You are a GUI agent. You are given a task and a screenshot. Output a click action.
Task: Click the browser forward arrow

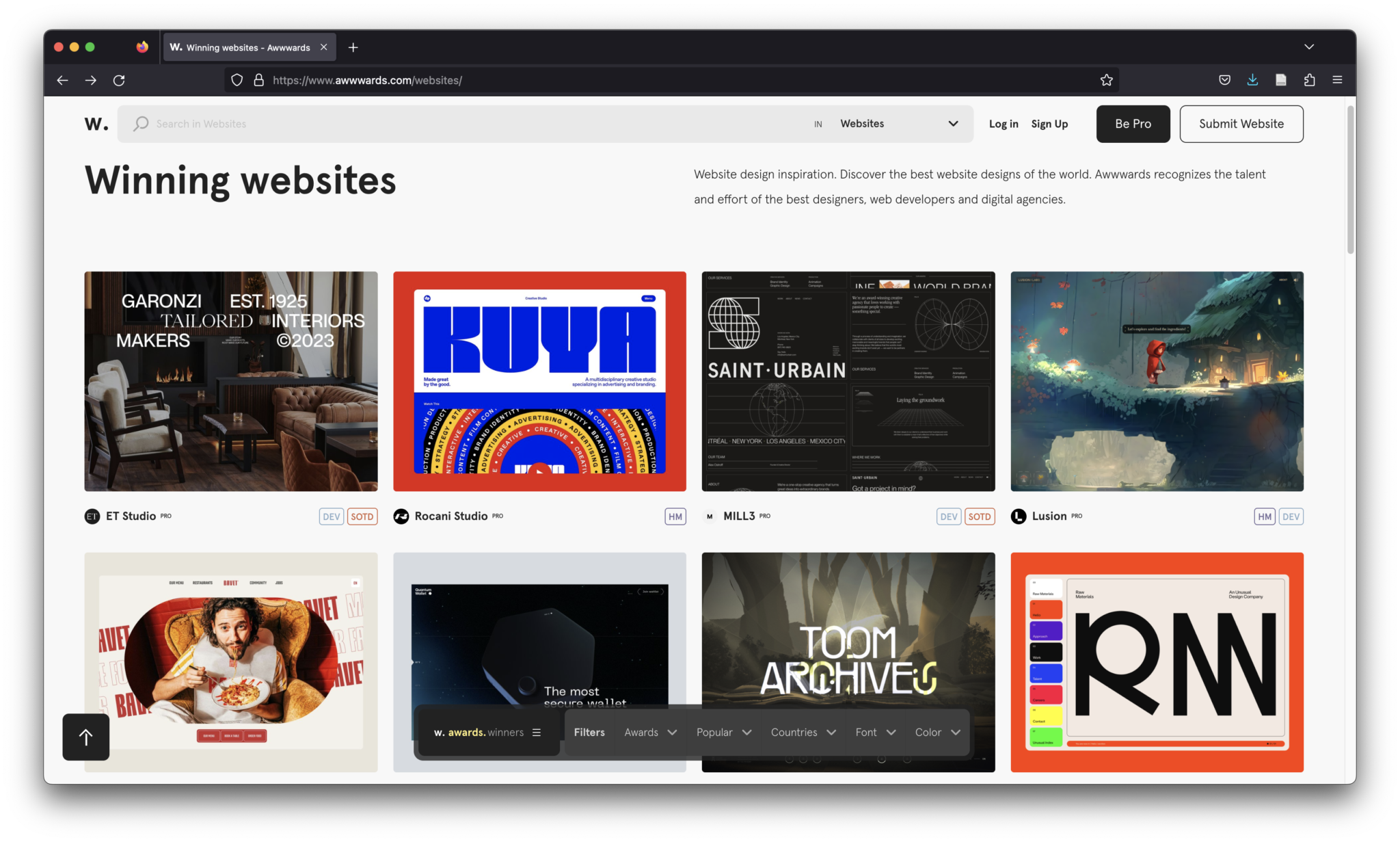coord(91,80)
